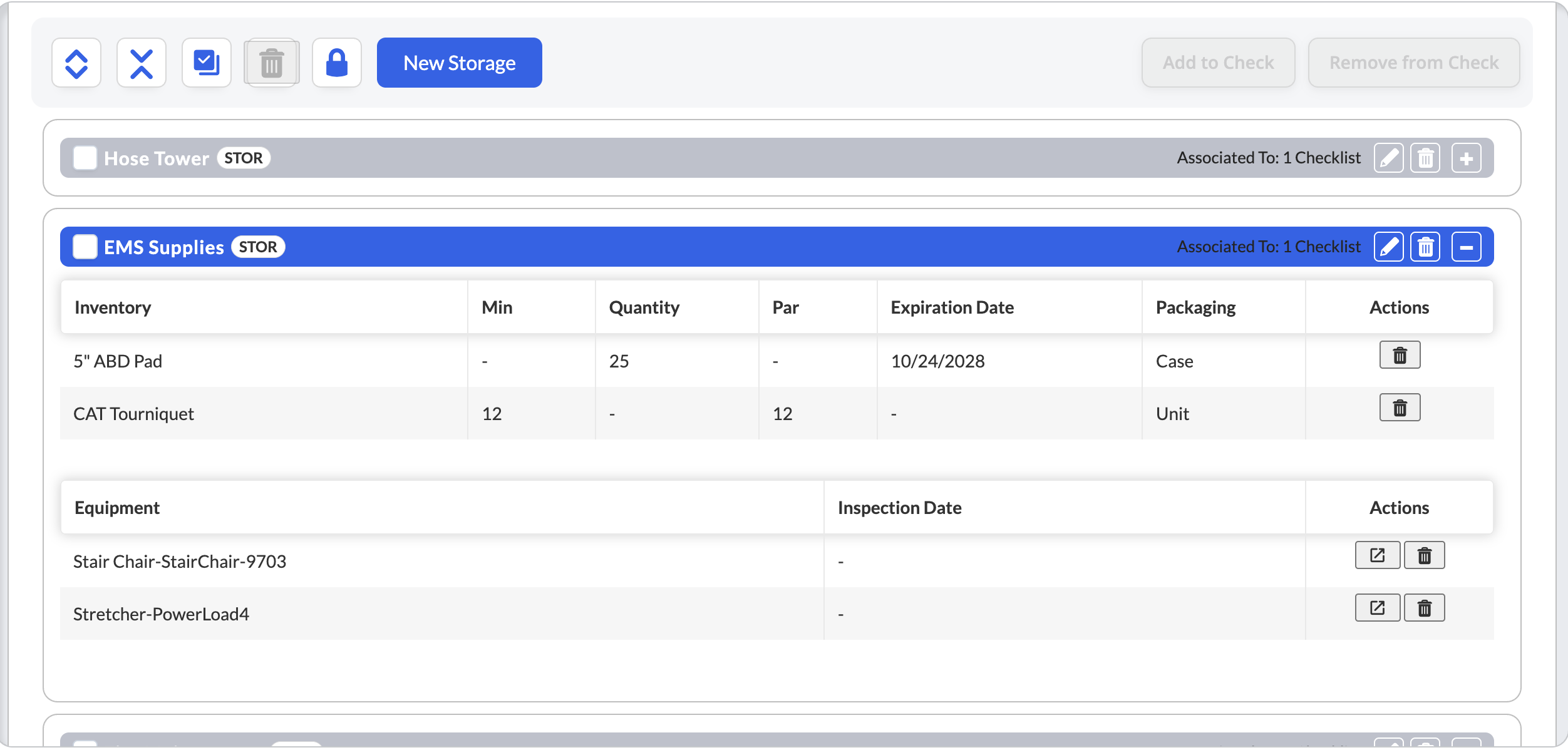Click EMS Supplies' Associated To: 1 Checklist
This screenshot has width=1568, height=750.
pos(1269,247)
